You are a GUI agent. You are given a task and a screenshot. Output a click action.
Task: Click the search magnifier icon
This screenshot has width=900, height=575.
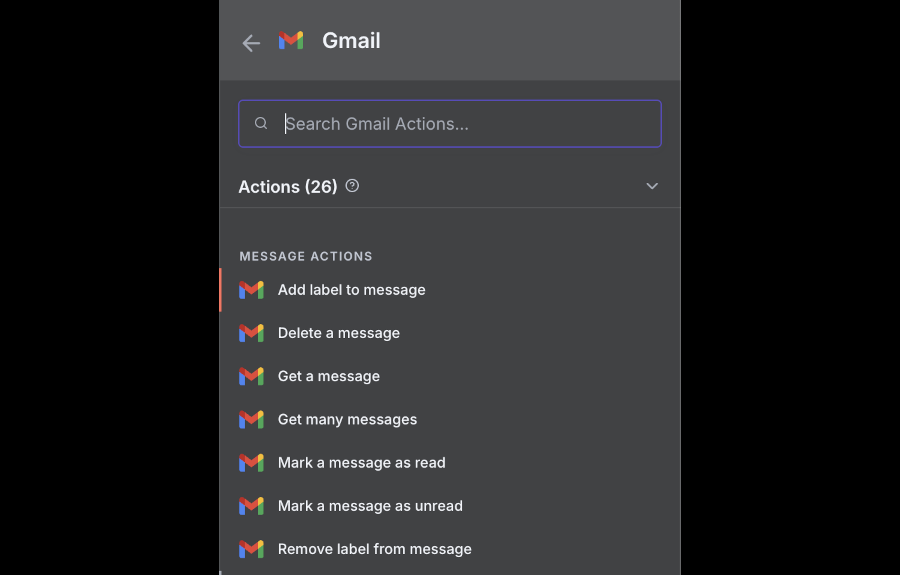pos(261,123)
